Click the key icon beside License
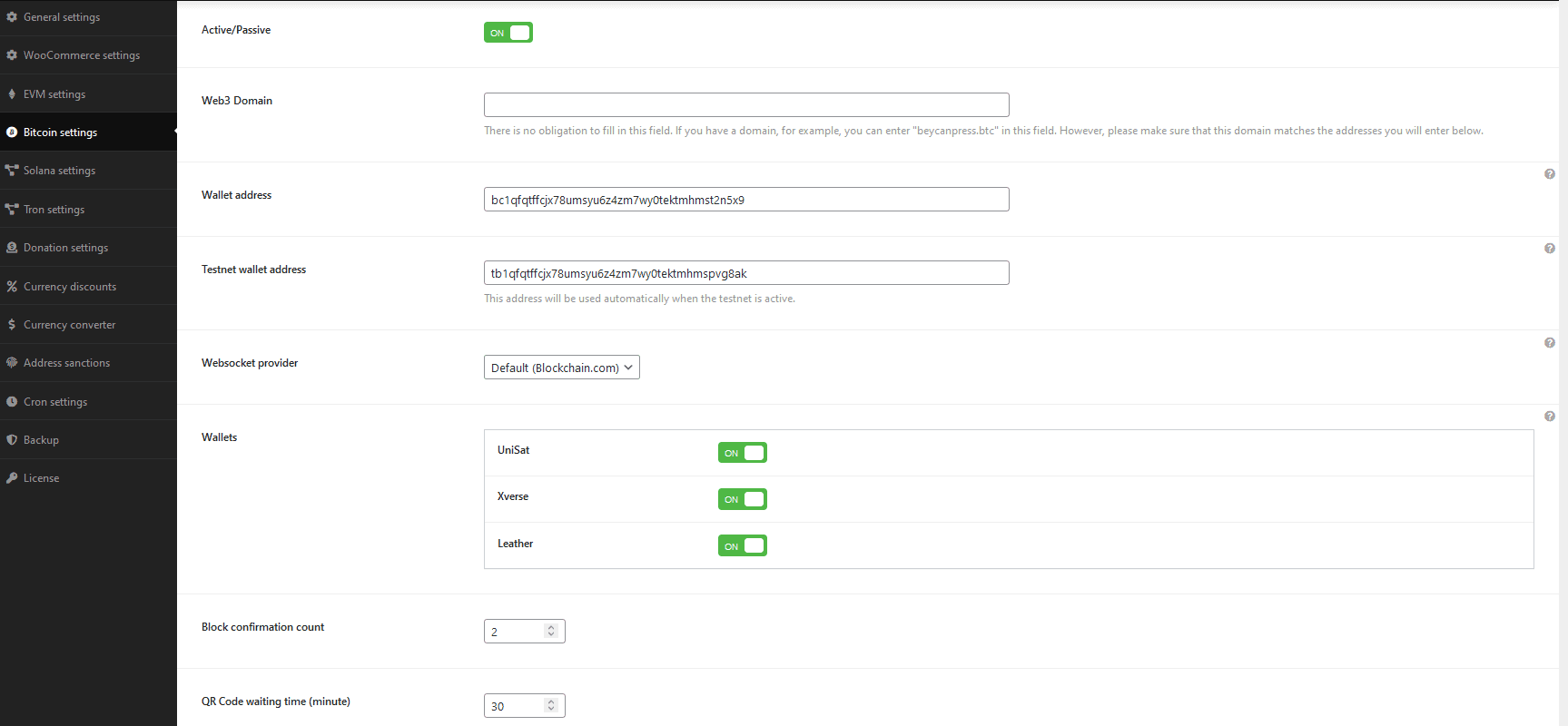The width and height of the screenshot is (1568, 726). [12, 478]
